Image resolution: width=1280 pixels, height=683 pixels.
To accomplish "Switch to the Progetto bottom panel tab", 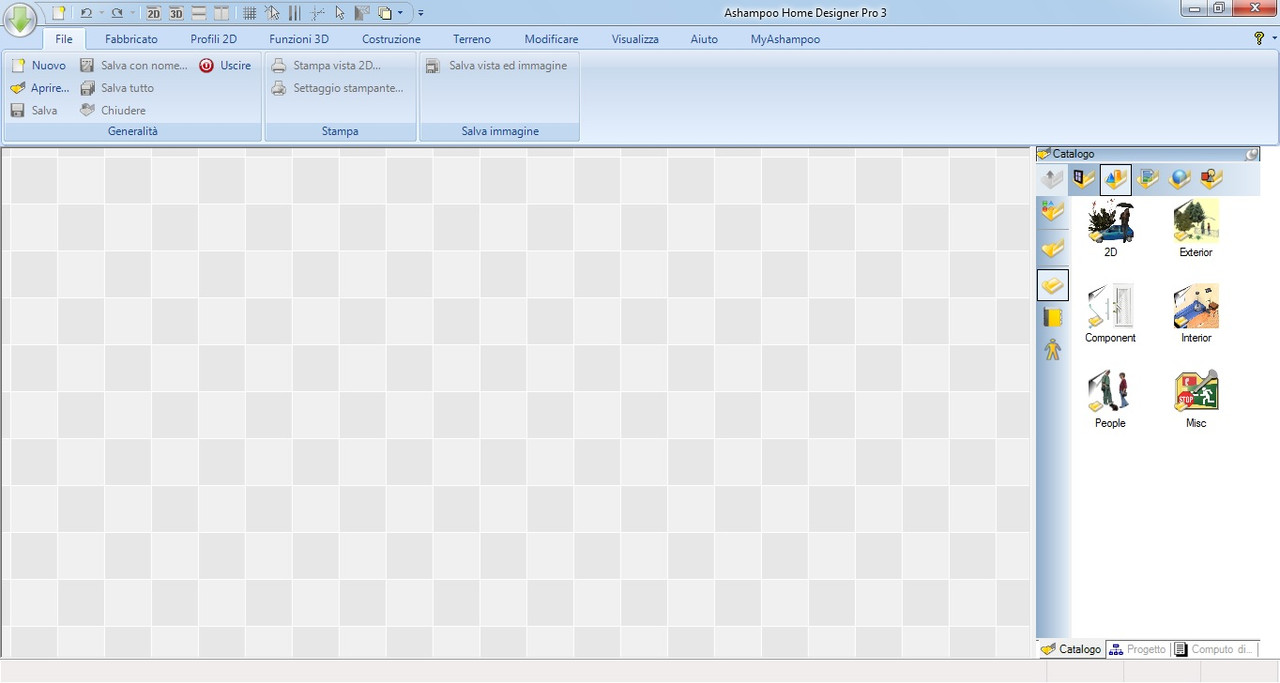I will (x=1138, y=649).
